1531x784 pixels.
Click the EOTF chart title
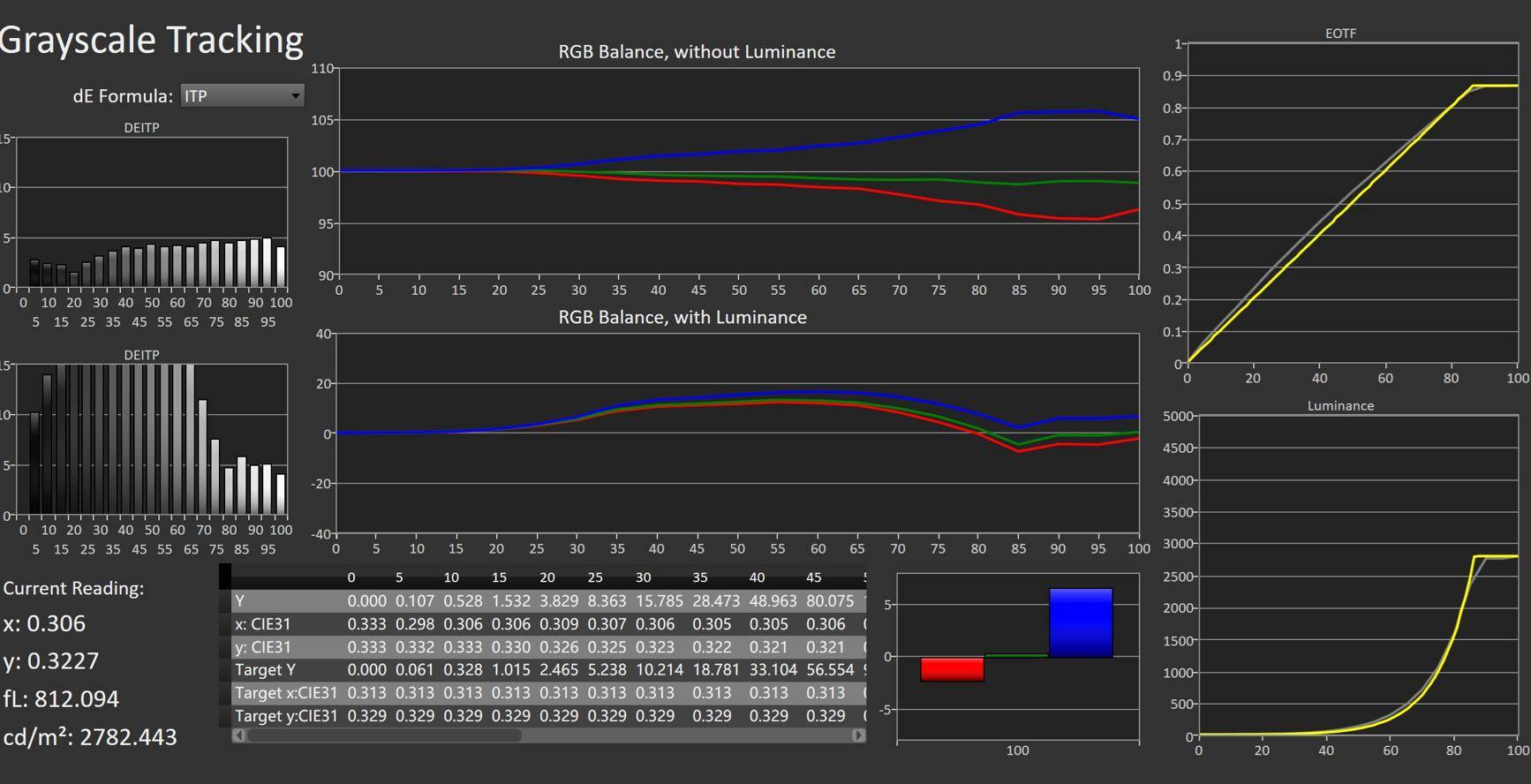(1340, 34)
